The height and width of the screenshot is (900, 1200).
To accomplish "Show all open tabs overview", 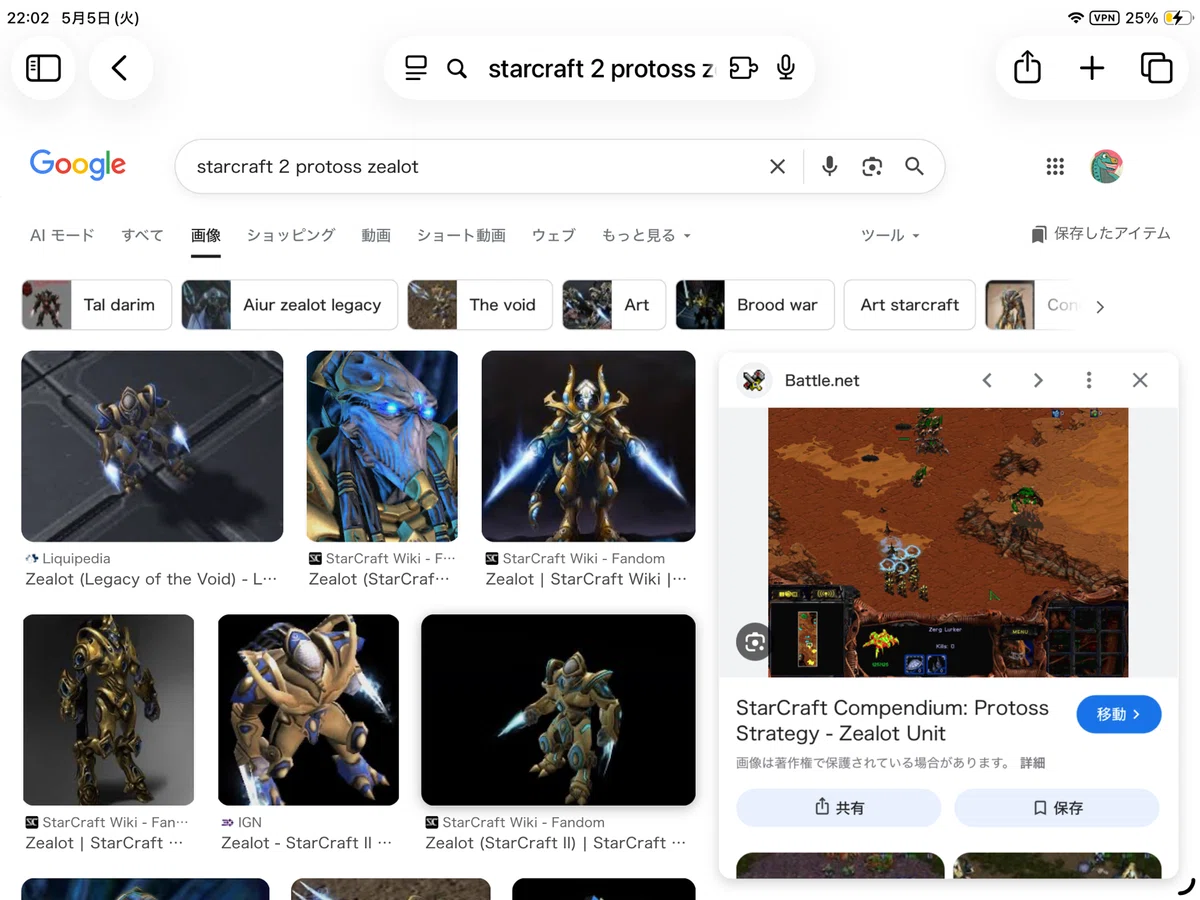I will (1156, 68).
